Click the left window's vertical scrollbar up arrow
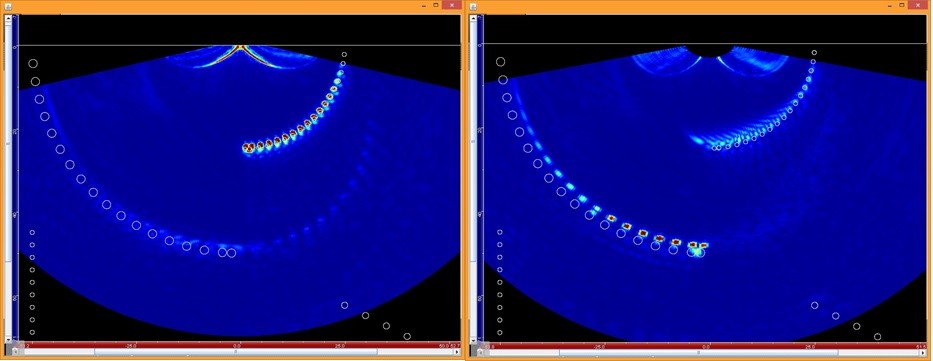The image size is (933, 361). [8, 18]
